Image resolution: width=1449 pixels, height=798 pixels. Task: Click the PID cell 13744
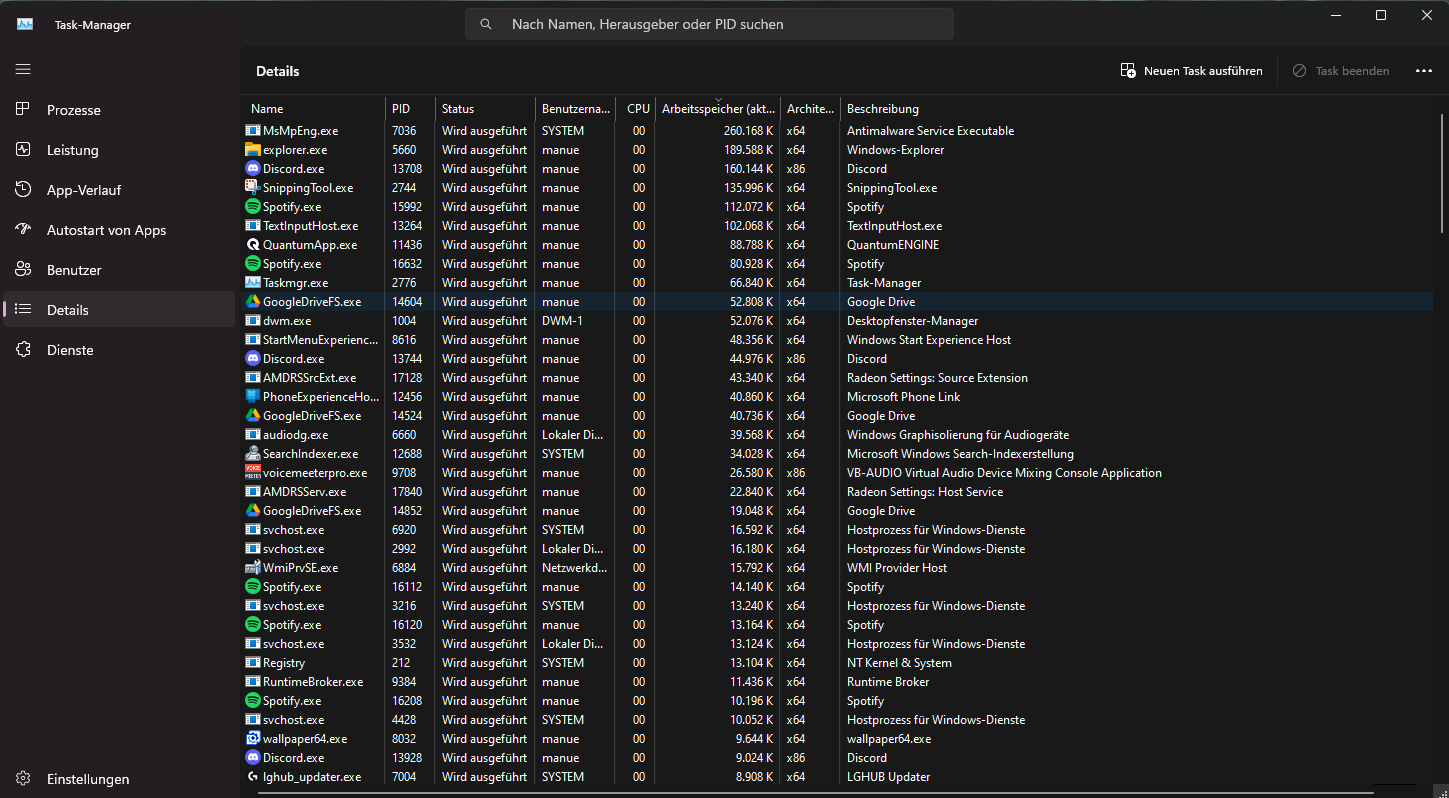[x=407, y=359]
